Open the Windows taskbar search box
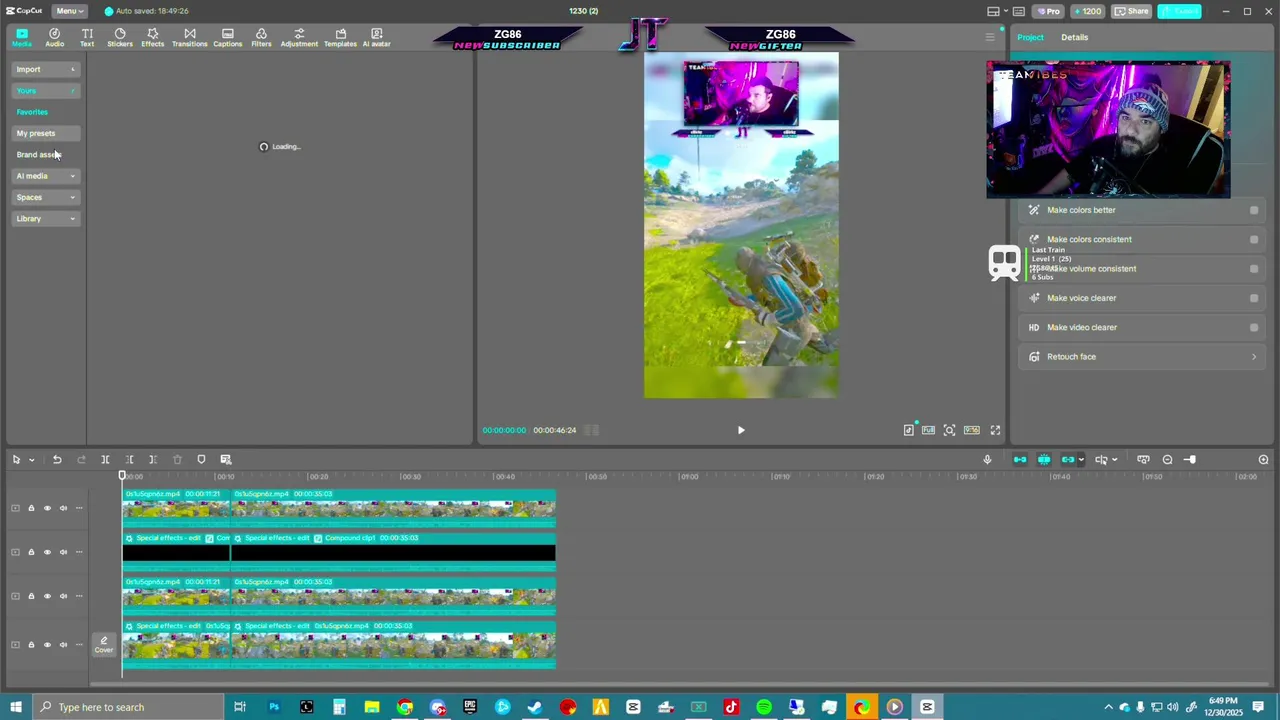This screenshot has width=1280, height=720. (x=128, y=707)
